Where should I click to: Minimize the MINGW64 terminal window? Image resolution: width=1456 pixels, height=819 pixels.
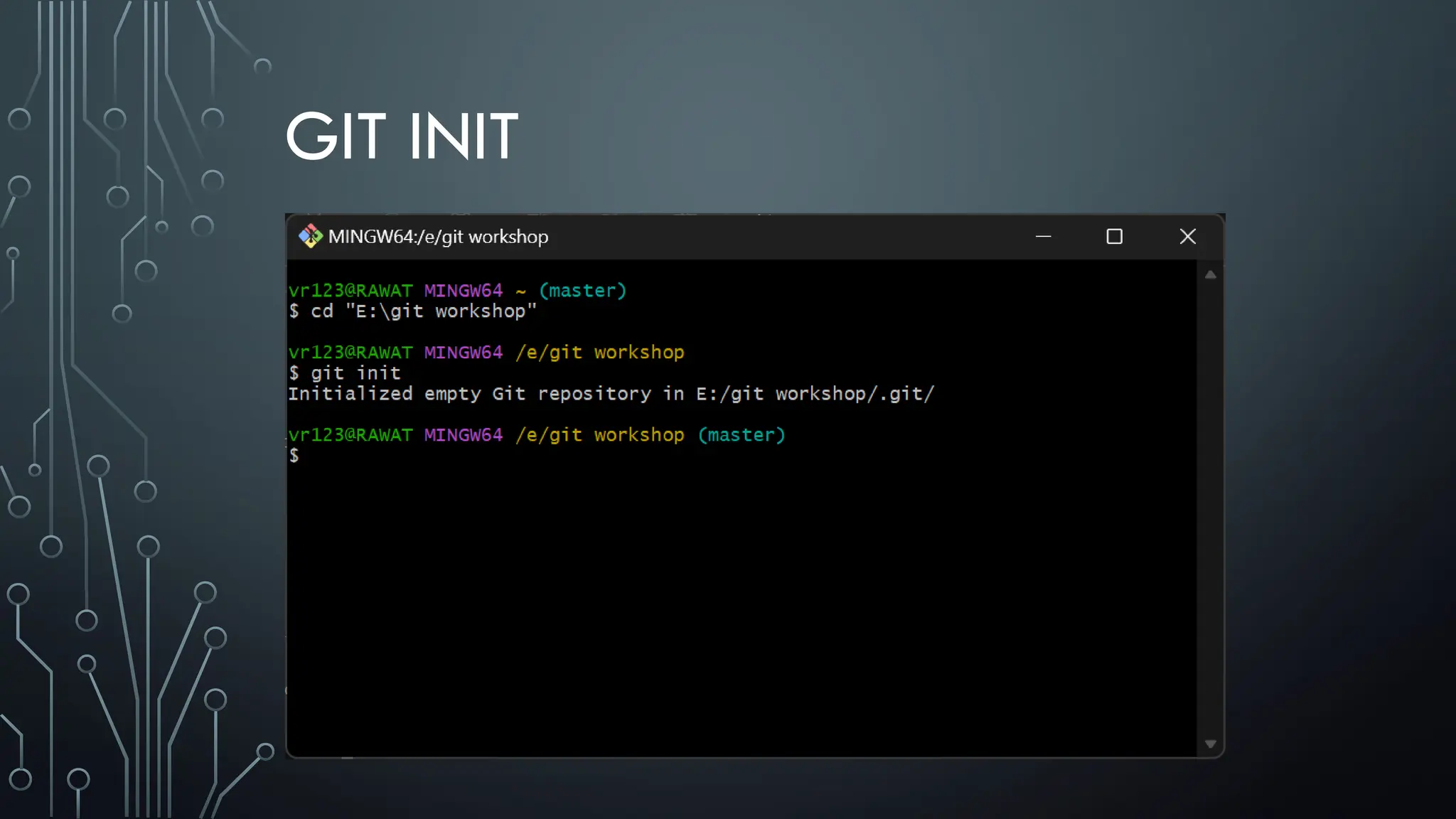pyautogui.click(x=1043, y=236)
